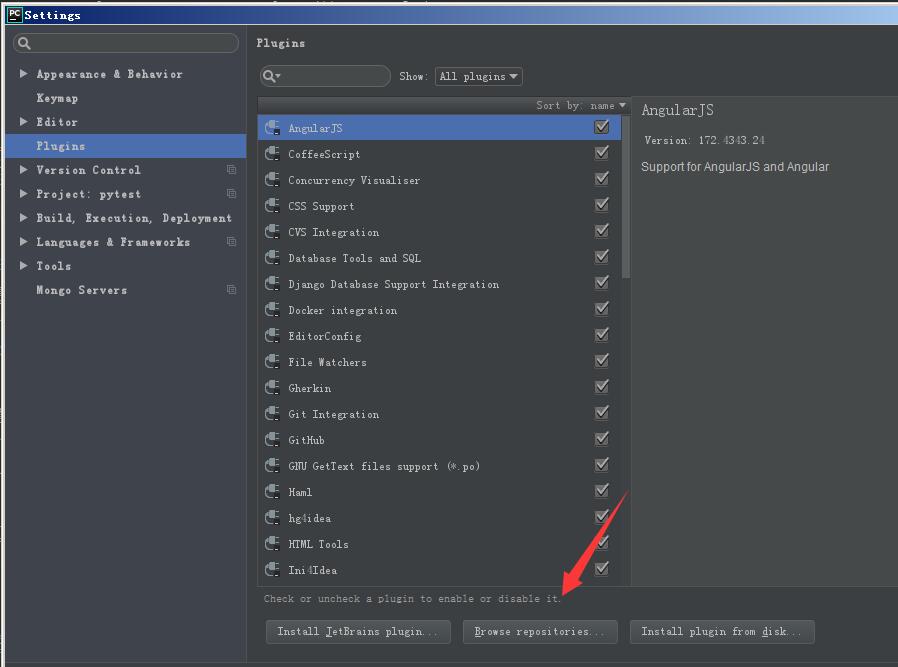Click the GitHub plugin icon
This screenshot has height=667, width=898.
click(x=272, y=440)
